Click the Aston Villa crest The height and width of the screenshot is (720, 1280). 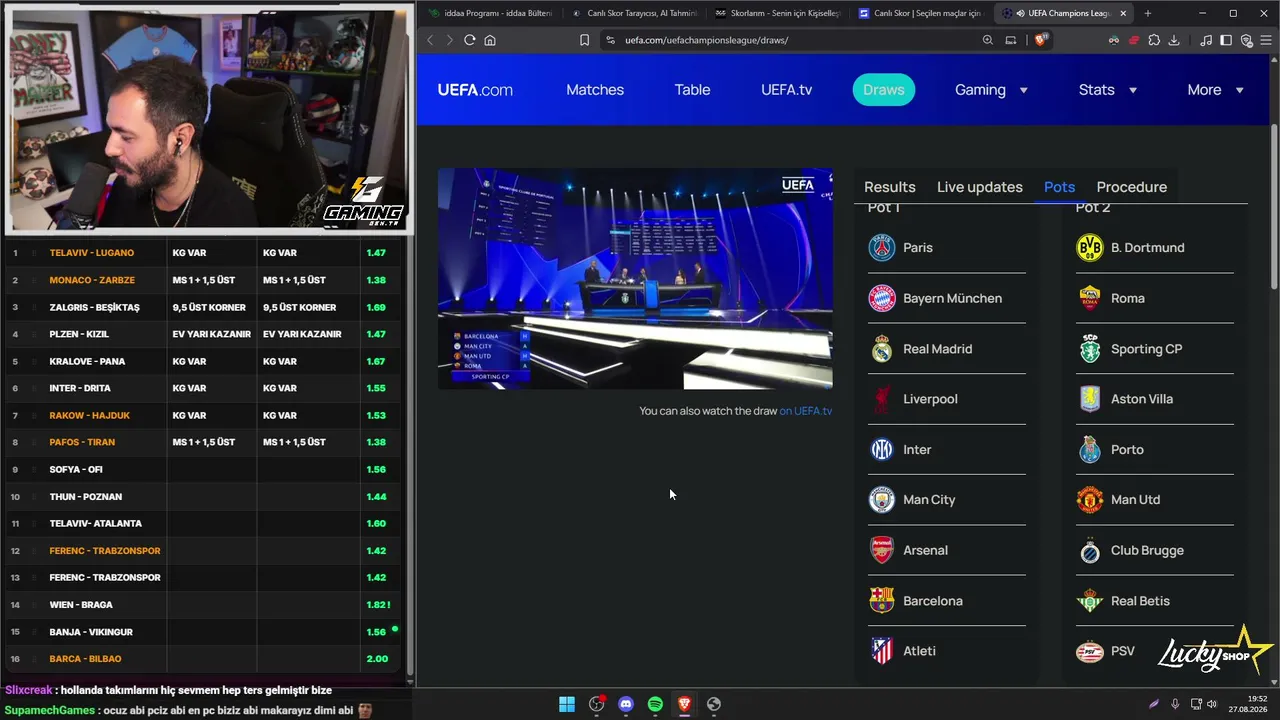tap(1089, 399)
